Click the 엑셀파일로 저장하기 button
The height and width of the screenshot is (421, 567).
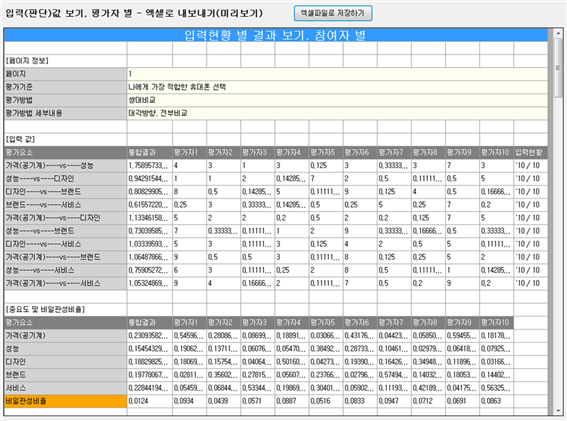click(333, 13)
